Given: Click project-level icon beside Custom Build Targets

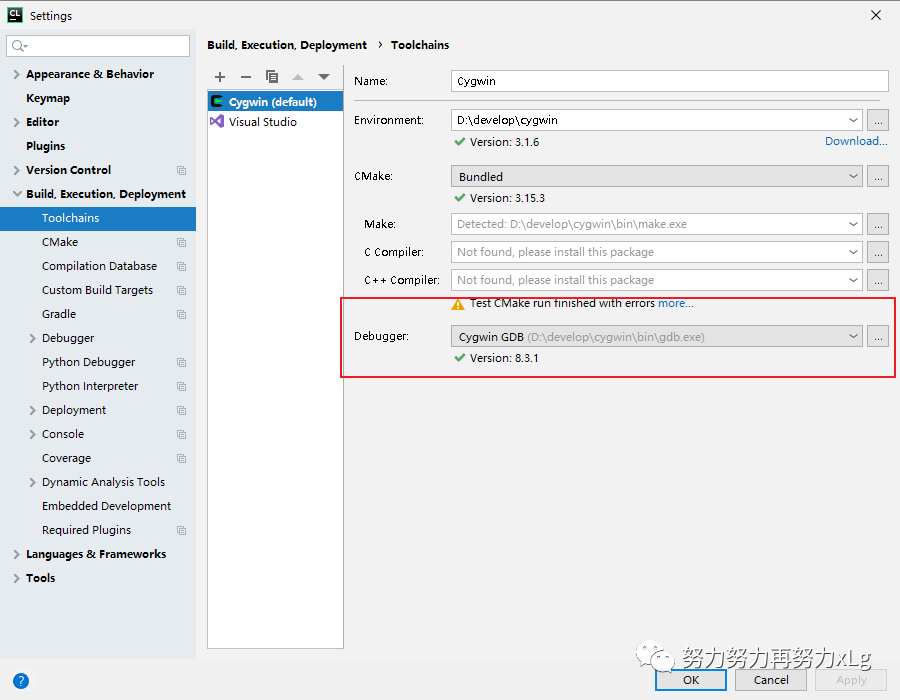Looking at the screenshot, I should [x=181, y=291].
